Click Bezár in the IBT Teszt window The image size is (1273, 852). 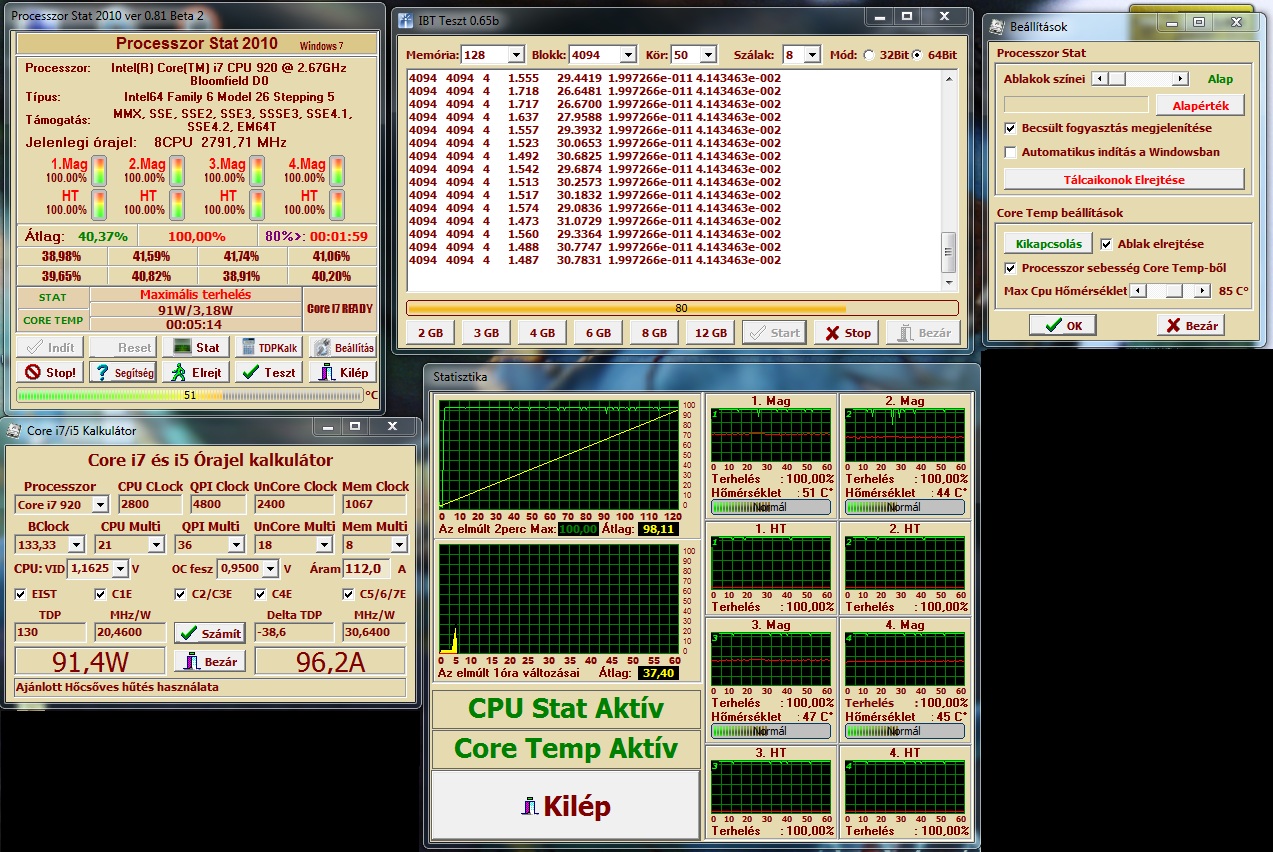coord(923,332)
